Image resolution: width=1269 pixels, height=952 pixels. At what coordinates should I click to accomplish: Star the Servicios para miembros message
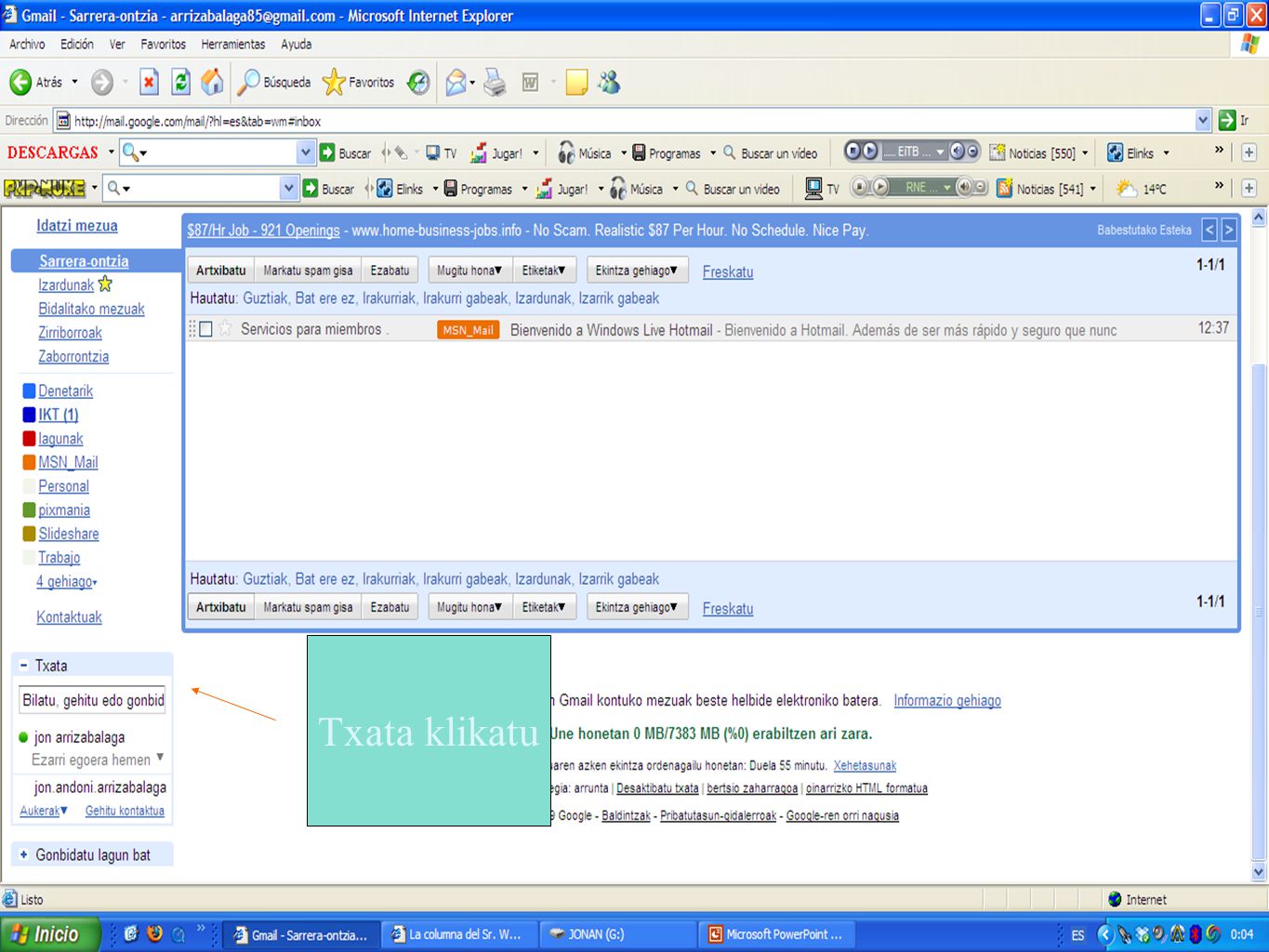coord(225,329)
